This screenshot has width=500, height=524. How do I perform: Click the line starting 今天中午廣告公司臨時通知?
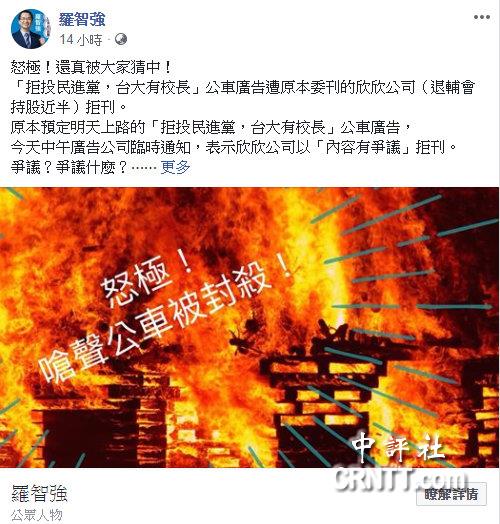click(234, 147)
